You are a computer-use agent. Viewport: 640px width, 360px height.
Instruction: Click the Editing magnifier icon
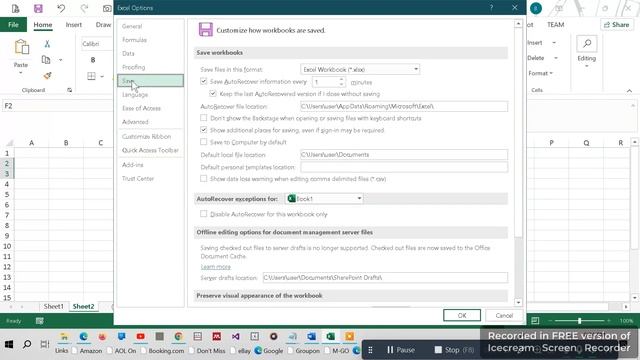[587, 44]
